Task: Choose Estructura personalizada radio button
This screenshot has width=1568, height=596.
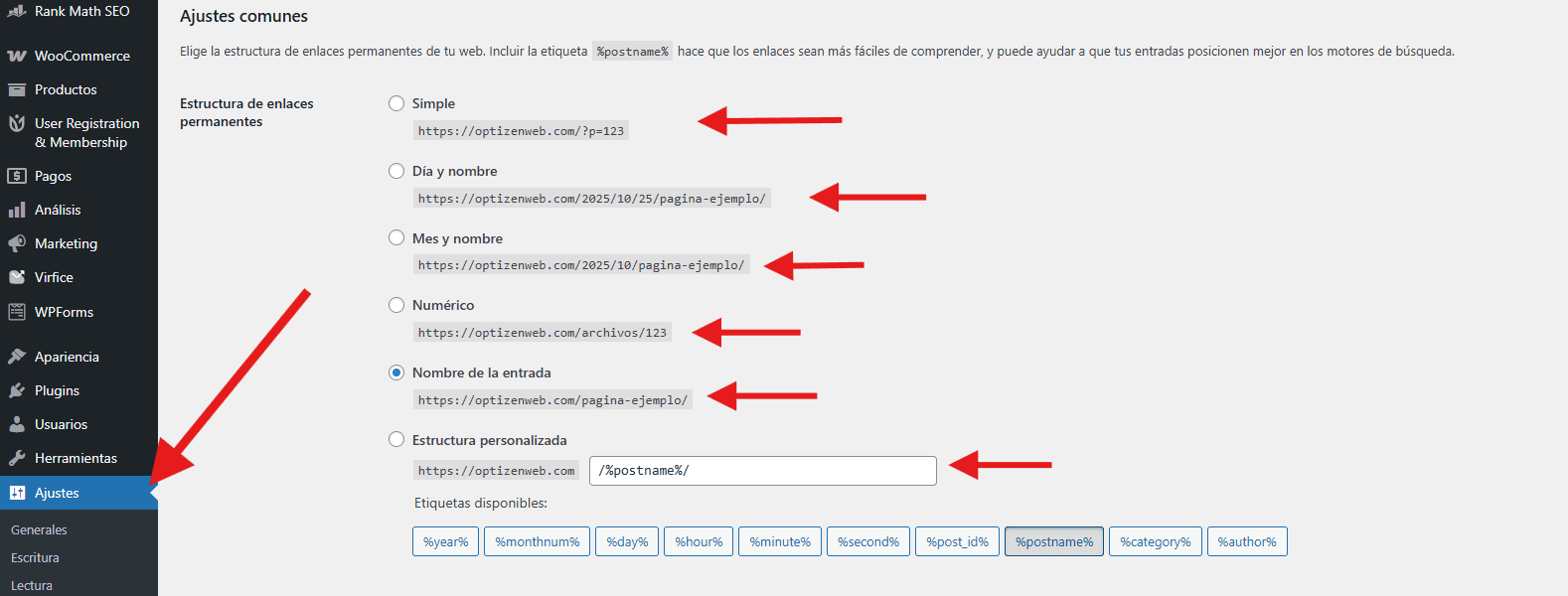Action: pyautogui.click(x=396, y=440)
